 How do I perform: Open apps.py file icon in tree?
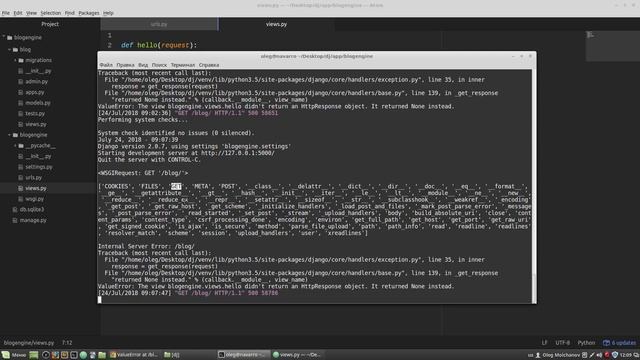click(21, 92)
